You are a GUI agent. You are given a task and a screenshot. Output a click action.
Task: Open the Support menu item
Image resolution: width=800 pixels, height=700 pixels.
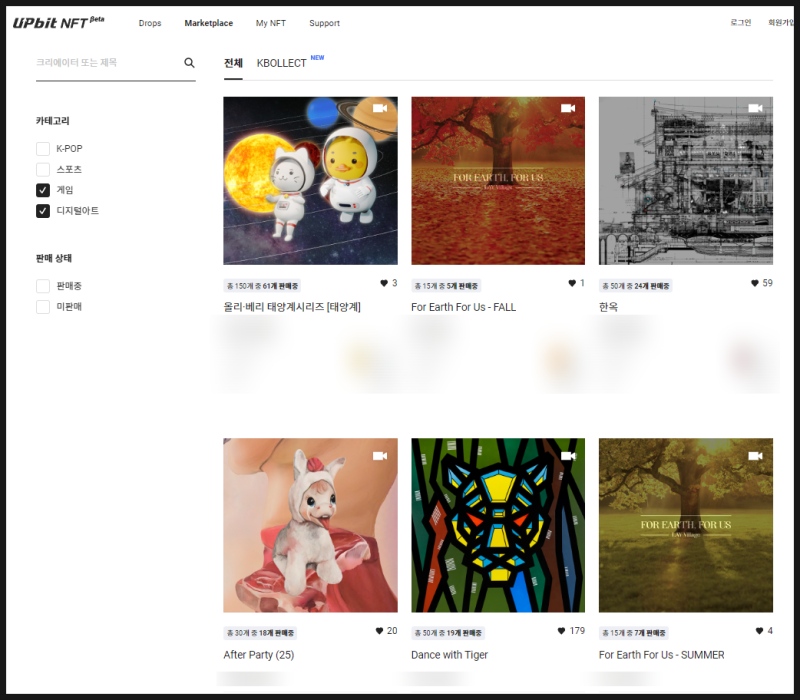click(324, 23)
